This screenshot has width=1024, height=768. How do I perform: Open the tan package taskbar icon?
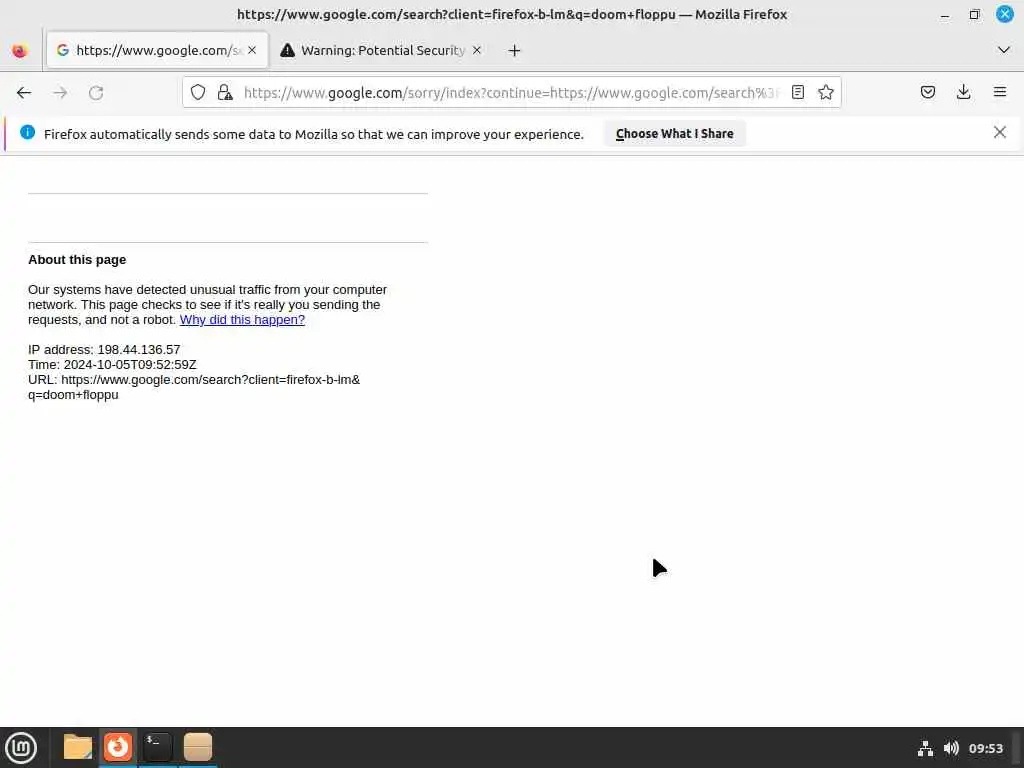[198, 748]
